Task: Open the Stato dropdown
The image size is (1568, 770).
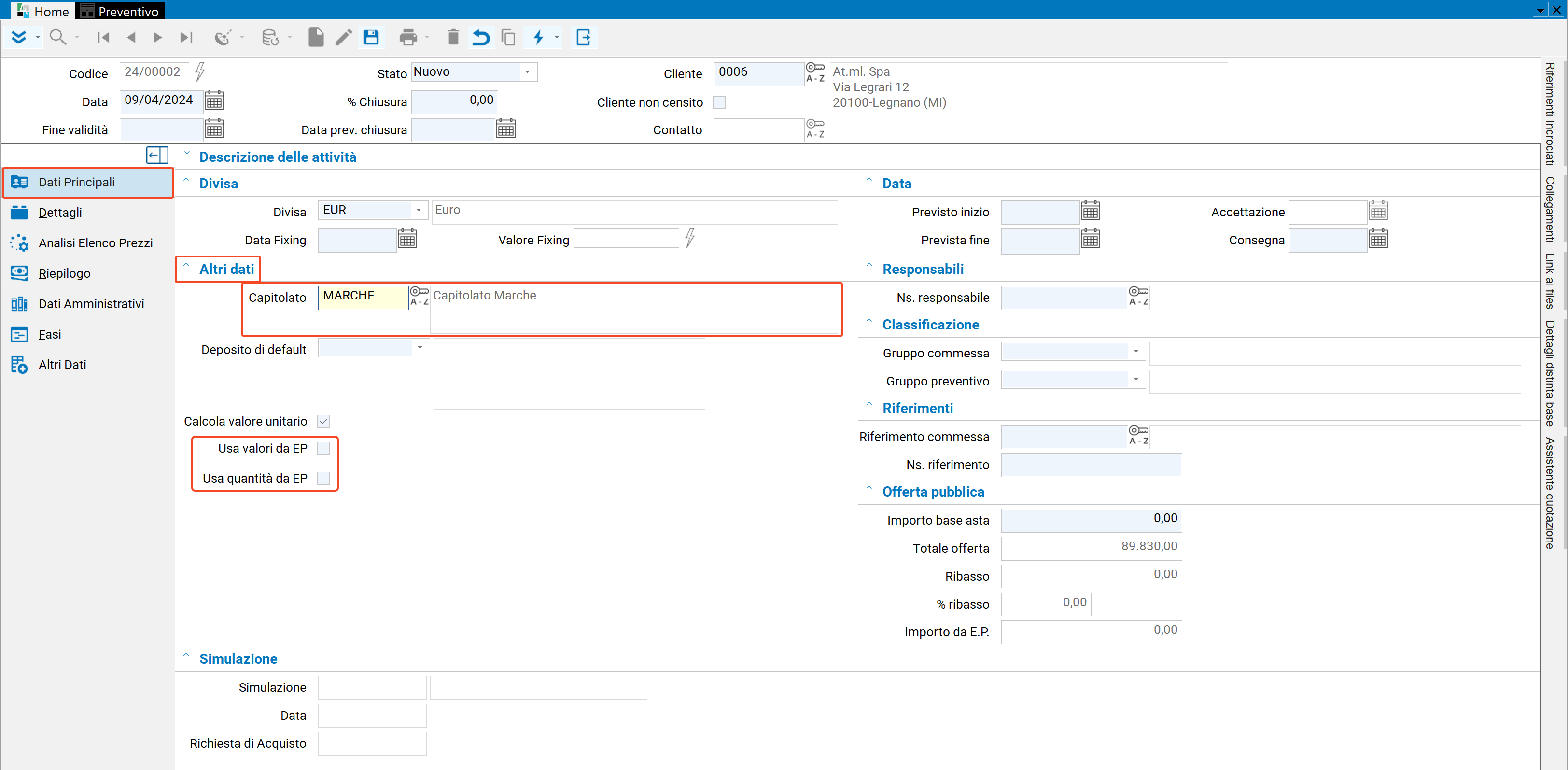Action: pos(527,72)
